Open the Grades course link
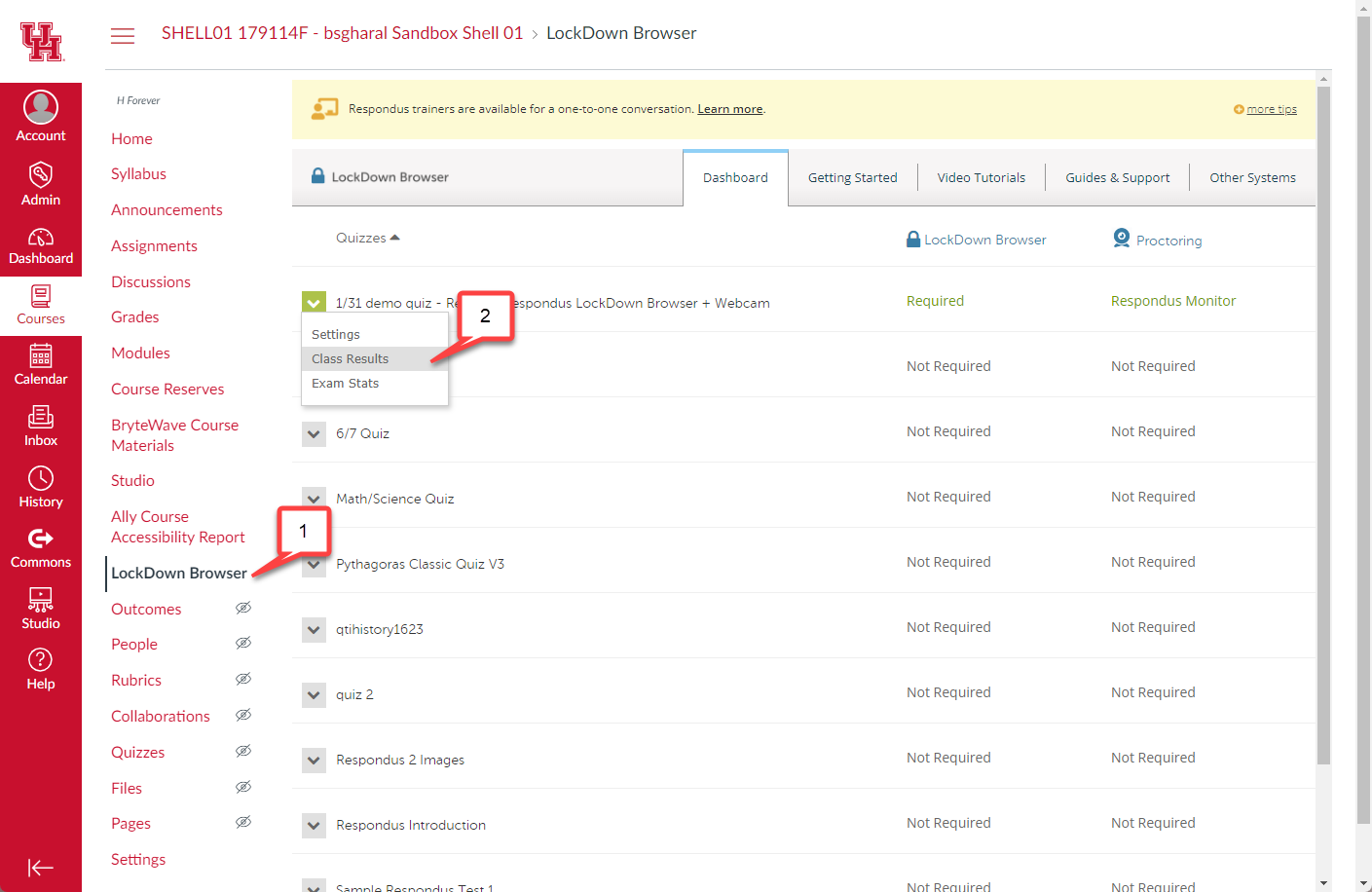Viewport: 1372px width, 892px height. [x=134, y=316]
